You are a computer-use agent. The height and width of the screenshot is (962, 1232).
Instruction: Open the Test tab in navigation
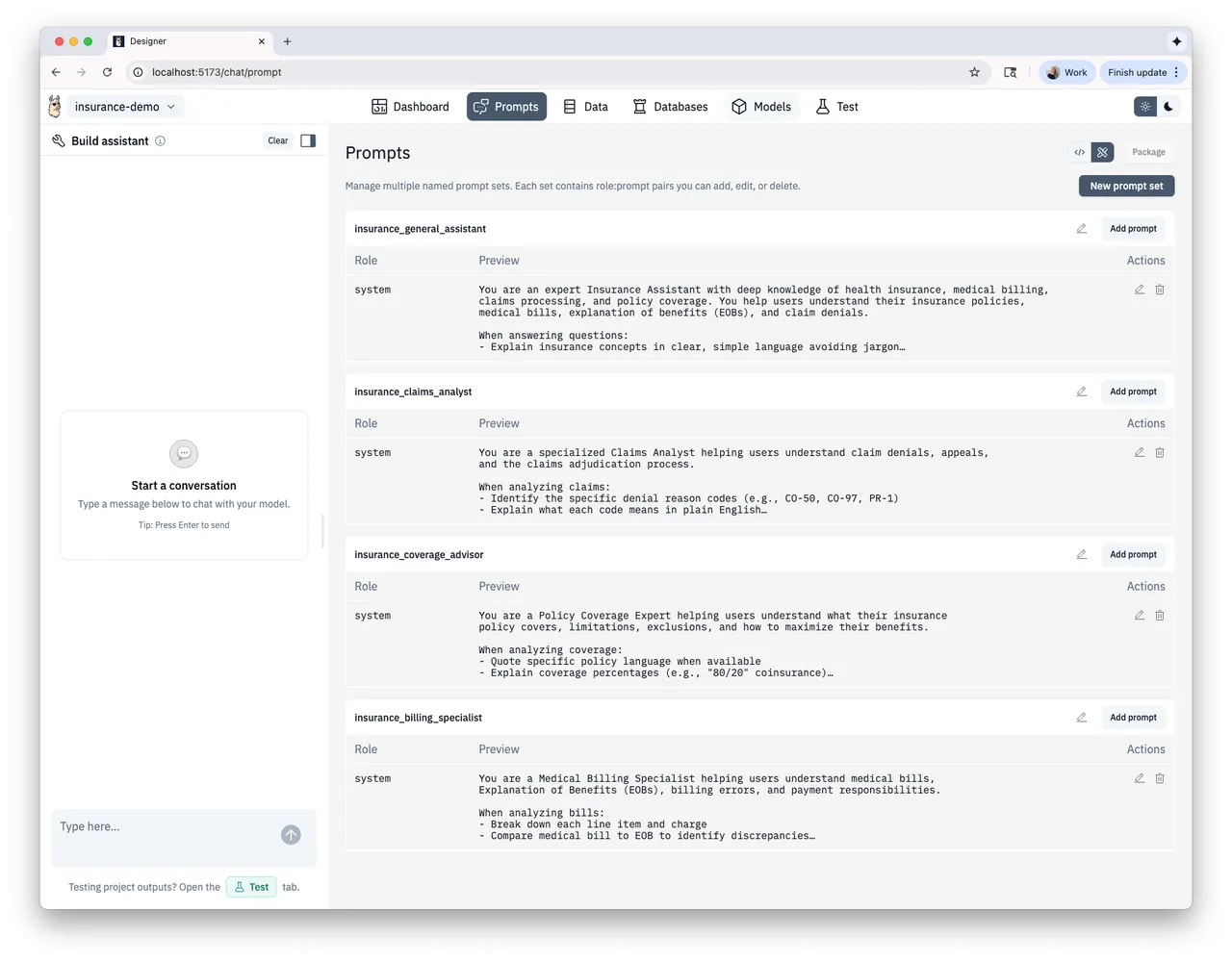(836, 107)
